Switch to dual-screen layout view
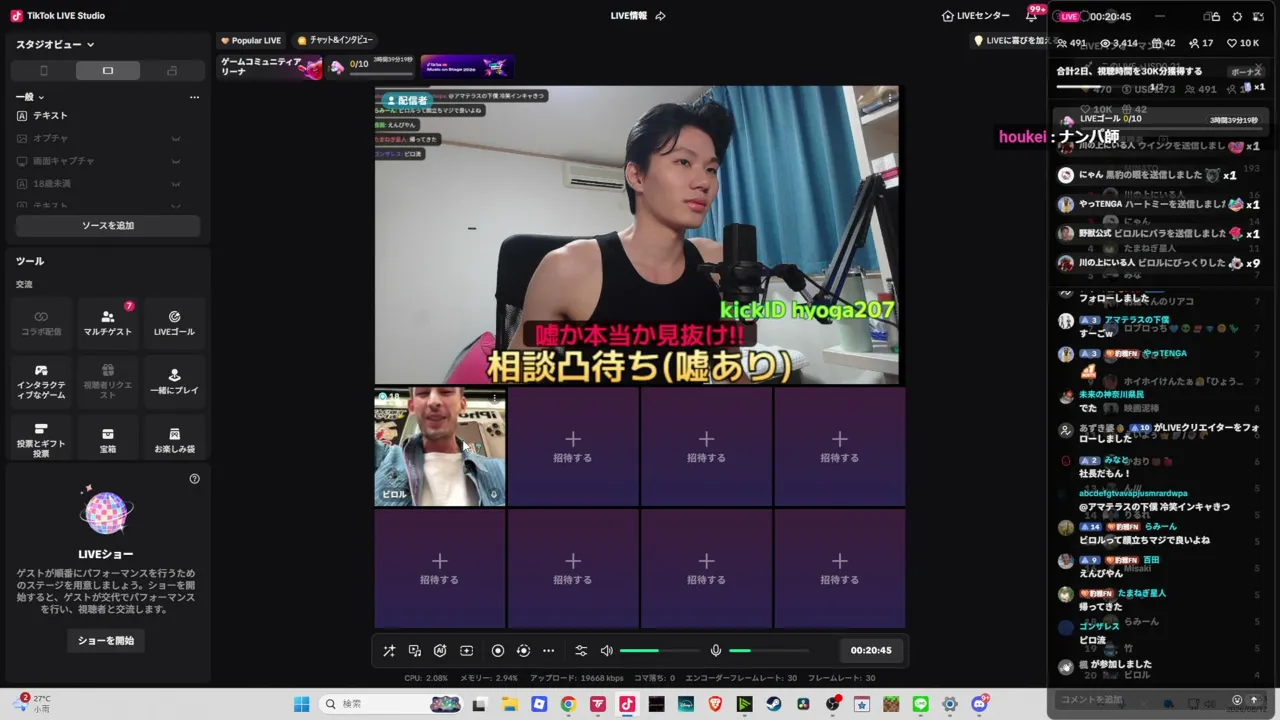The width and height of the screenshot is (1280, 720). (x=172, y=71)
